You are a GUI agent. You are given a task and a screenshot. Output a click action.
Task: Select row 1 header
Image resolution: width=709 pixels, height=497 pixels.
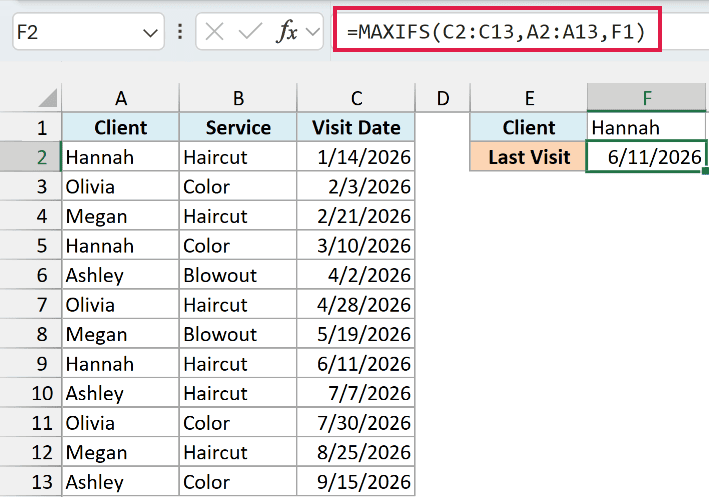pyautogui.click(x=31, y=128)
